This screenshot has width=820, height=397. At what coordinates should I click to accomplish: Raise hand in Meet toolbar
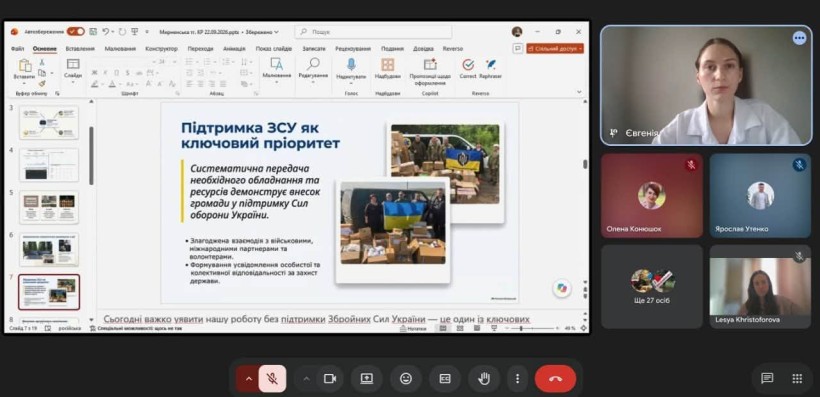pos(484,379)
